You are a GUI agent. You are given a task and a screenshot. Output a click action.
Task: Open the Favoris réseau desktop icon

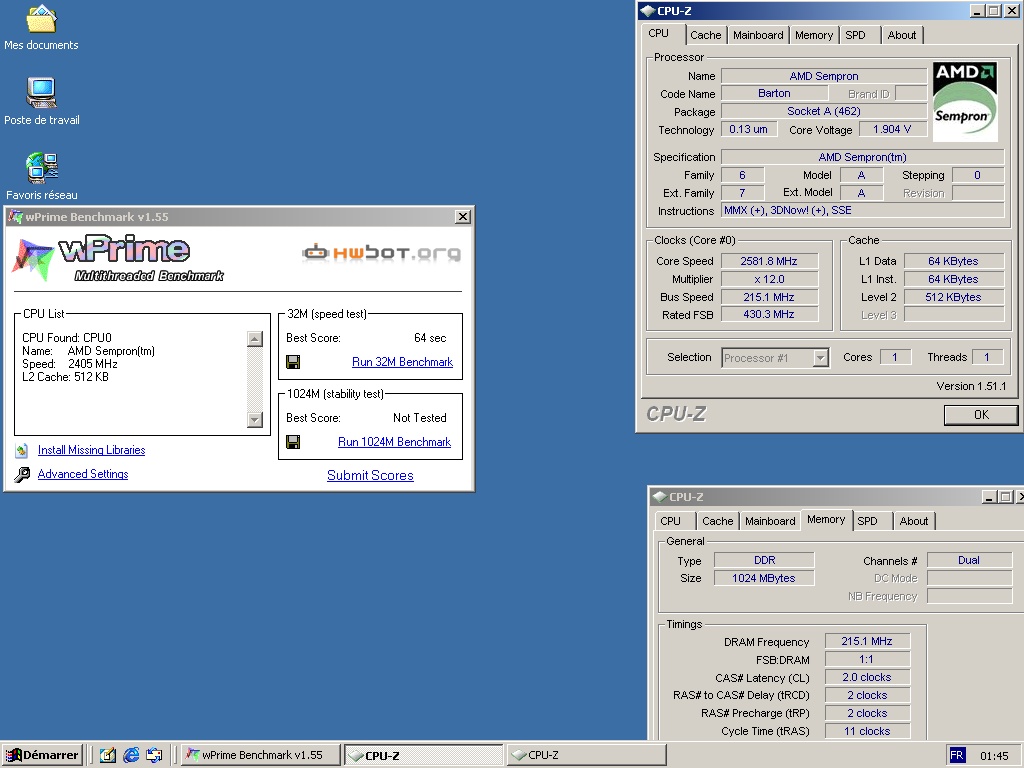click(42, 168)
